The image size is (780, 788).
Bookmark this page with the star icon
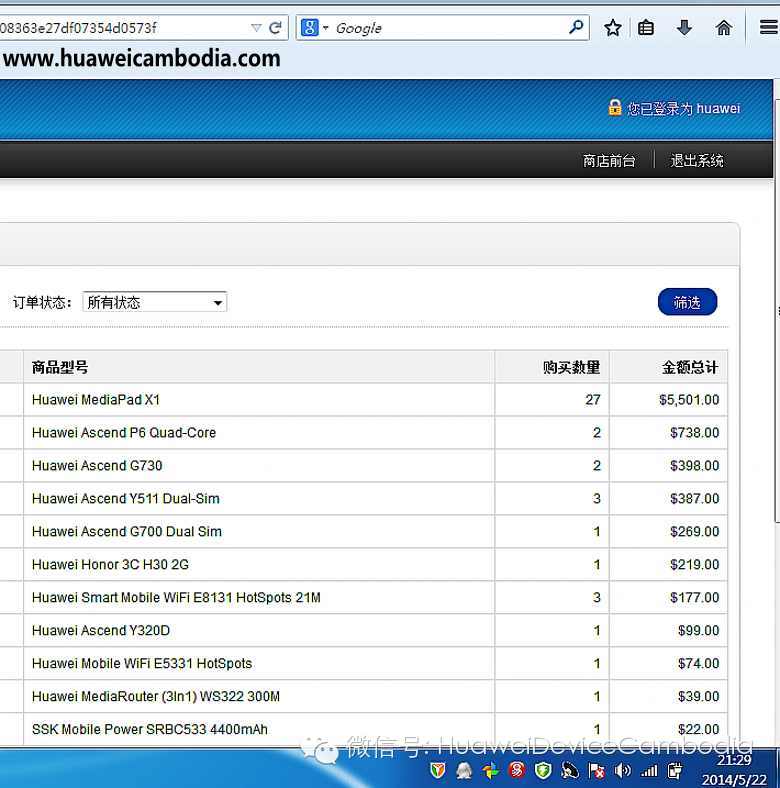pyautogui.click(x=613, y=28)
